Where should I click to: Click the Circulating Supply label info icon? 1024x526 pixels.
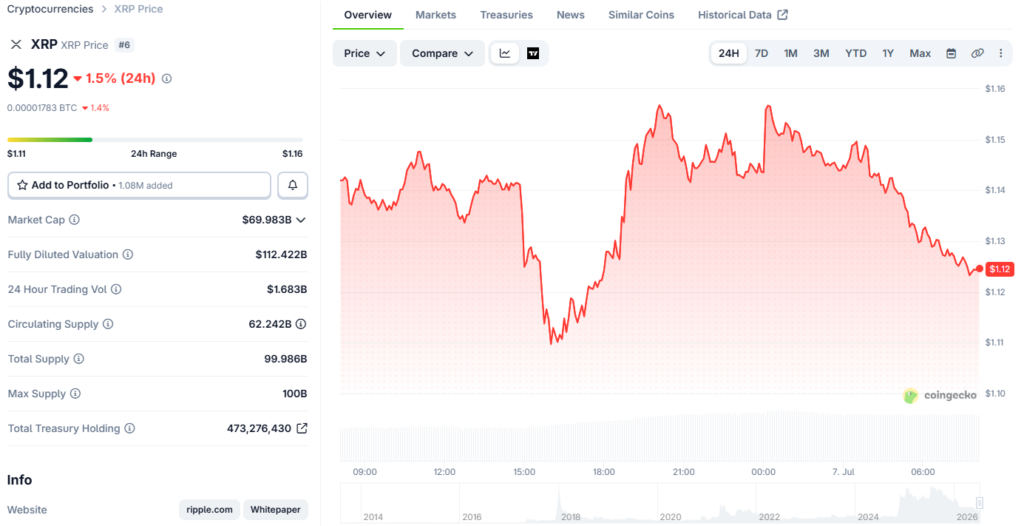108,323
